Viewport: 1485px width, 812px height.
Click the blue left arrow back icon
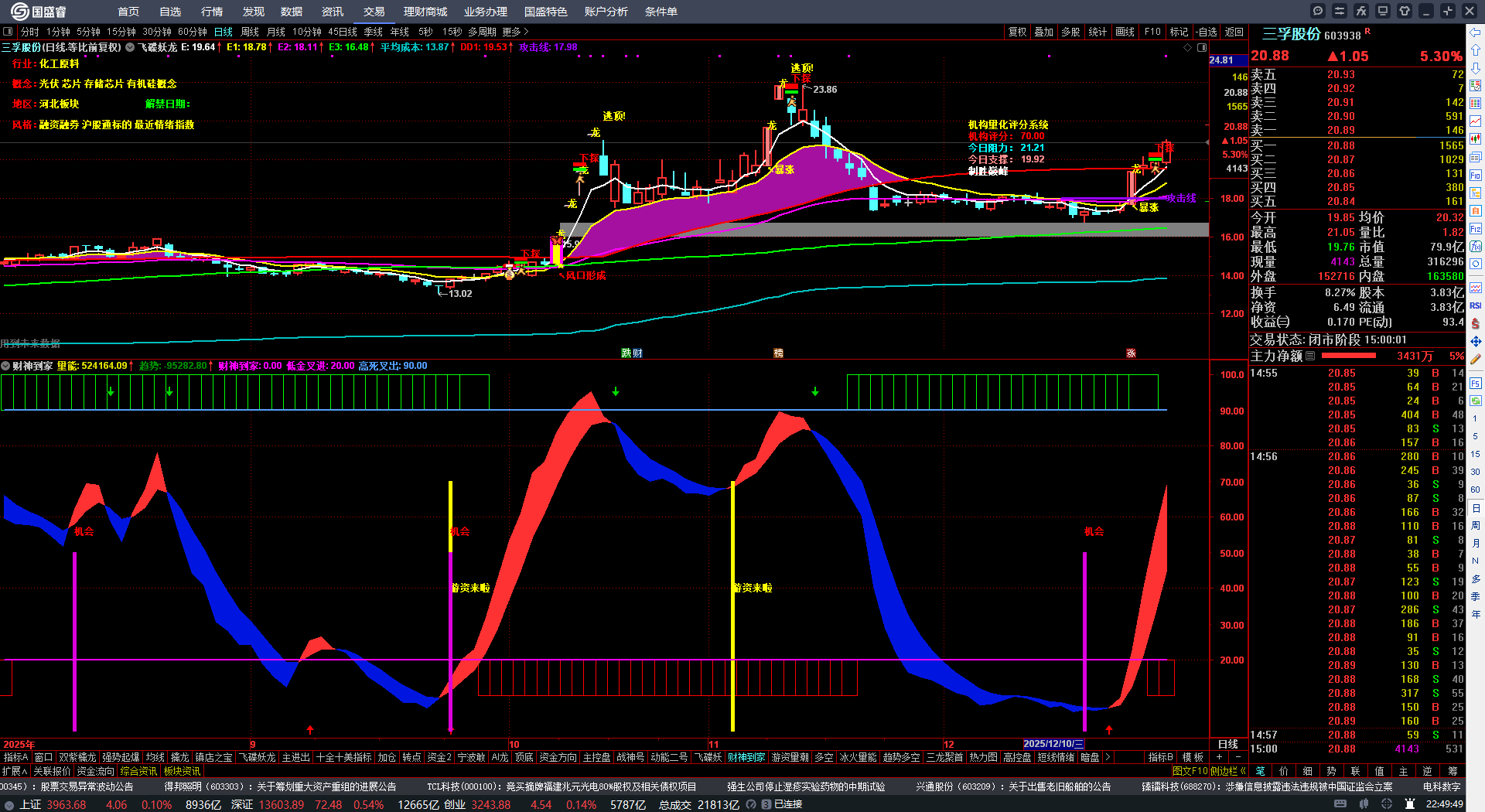coord(1476,32)
